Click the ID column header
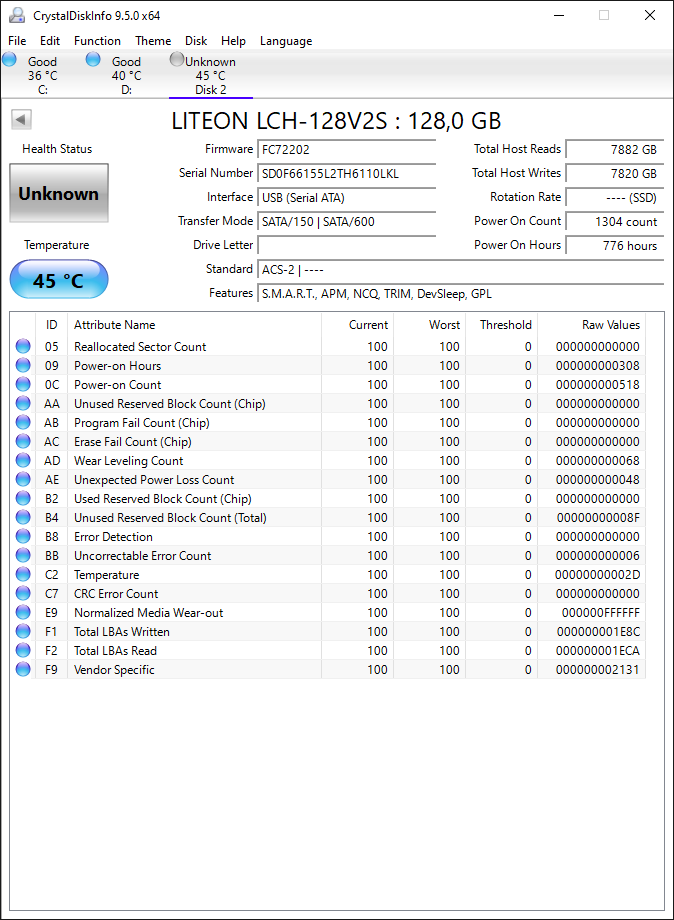Image resolution: width=674 pixels, height=920 pixels. [x=52, y=324]
